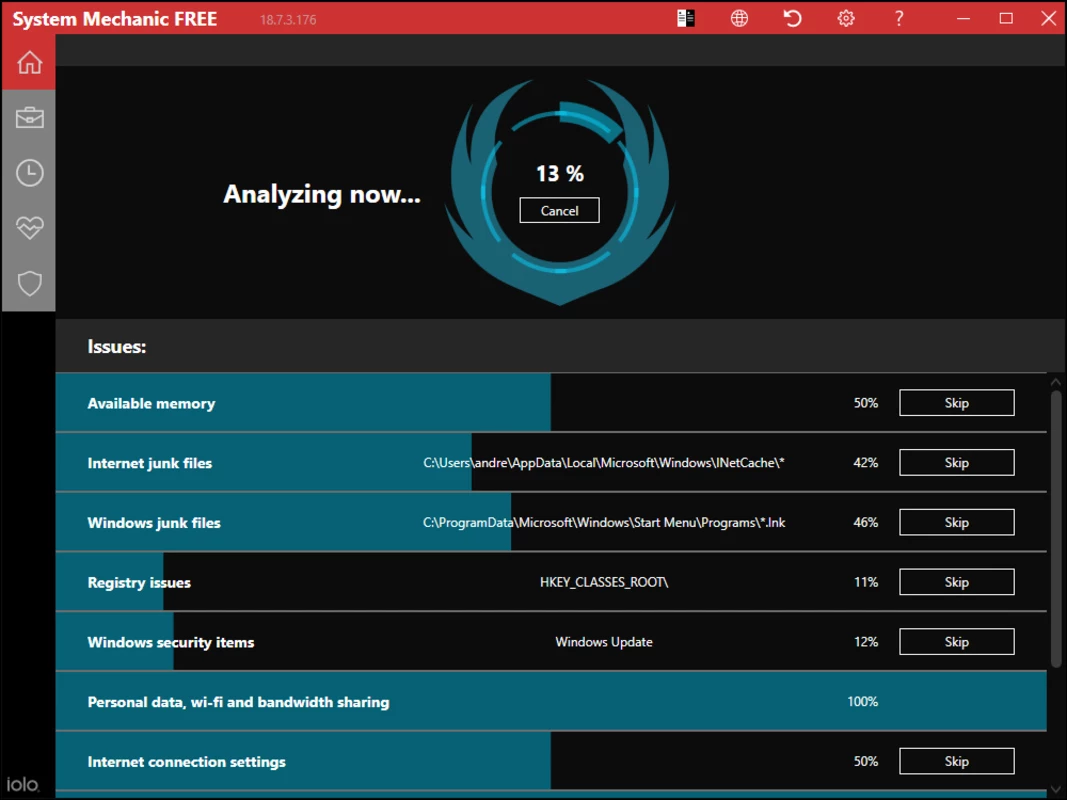Open the shield Security section
This screenshot has height=800, width=1067.
click(x=29, y=283)
